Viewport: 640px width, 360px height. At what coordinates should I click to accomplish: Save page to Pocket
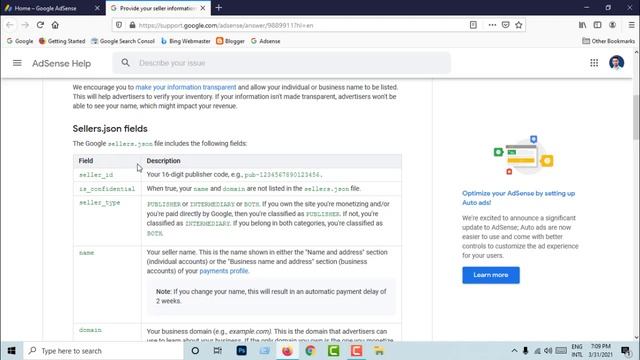505,25
